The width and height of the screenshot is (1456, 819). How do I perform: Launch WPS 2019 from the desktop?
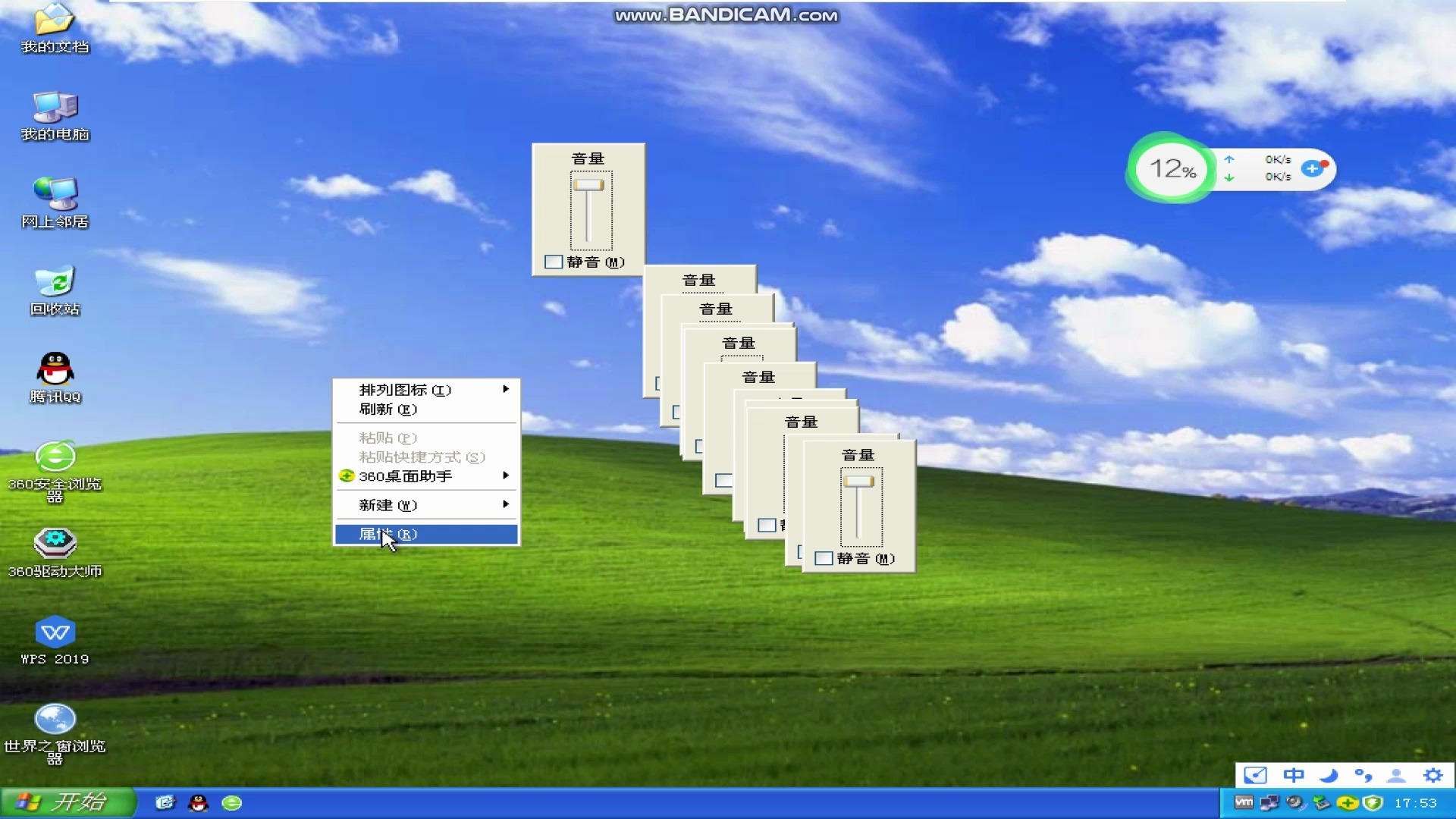[55, 632]
